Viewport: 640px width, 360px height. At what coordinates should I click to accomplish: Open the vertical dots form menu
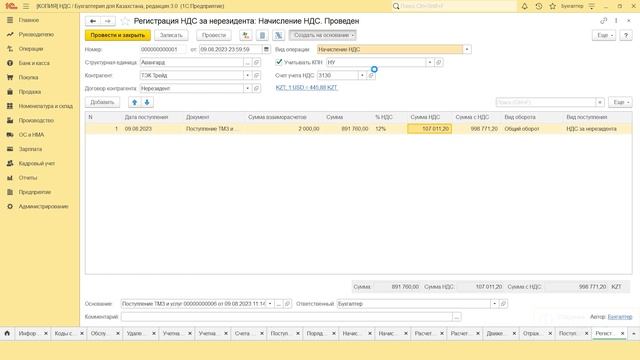click(616, 21)
